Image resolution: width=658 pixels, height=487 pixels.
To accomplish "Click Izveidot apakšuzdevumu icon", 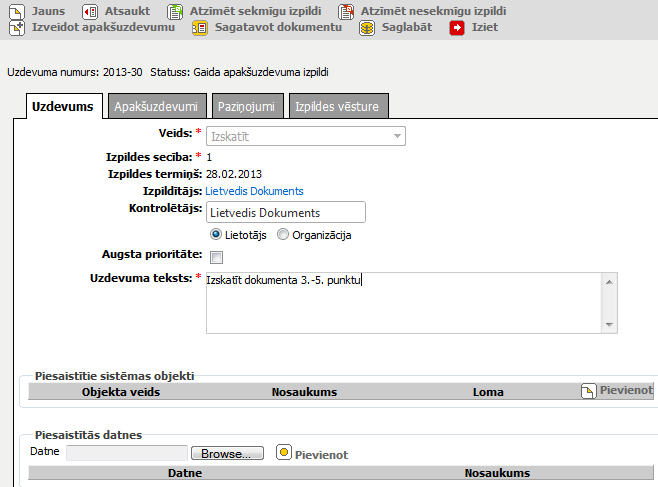I will pos(16,28).
